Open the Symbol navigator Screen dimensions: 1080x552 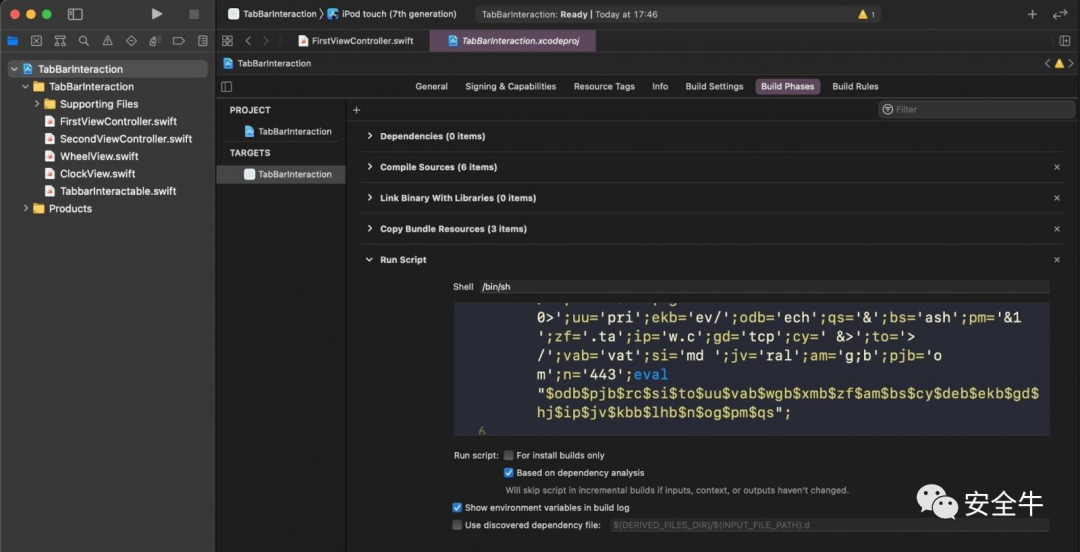60,41
